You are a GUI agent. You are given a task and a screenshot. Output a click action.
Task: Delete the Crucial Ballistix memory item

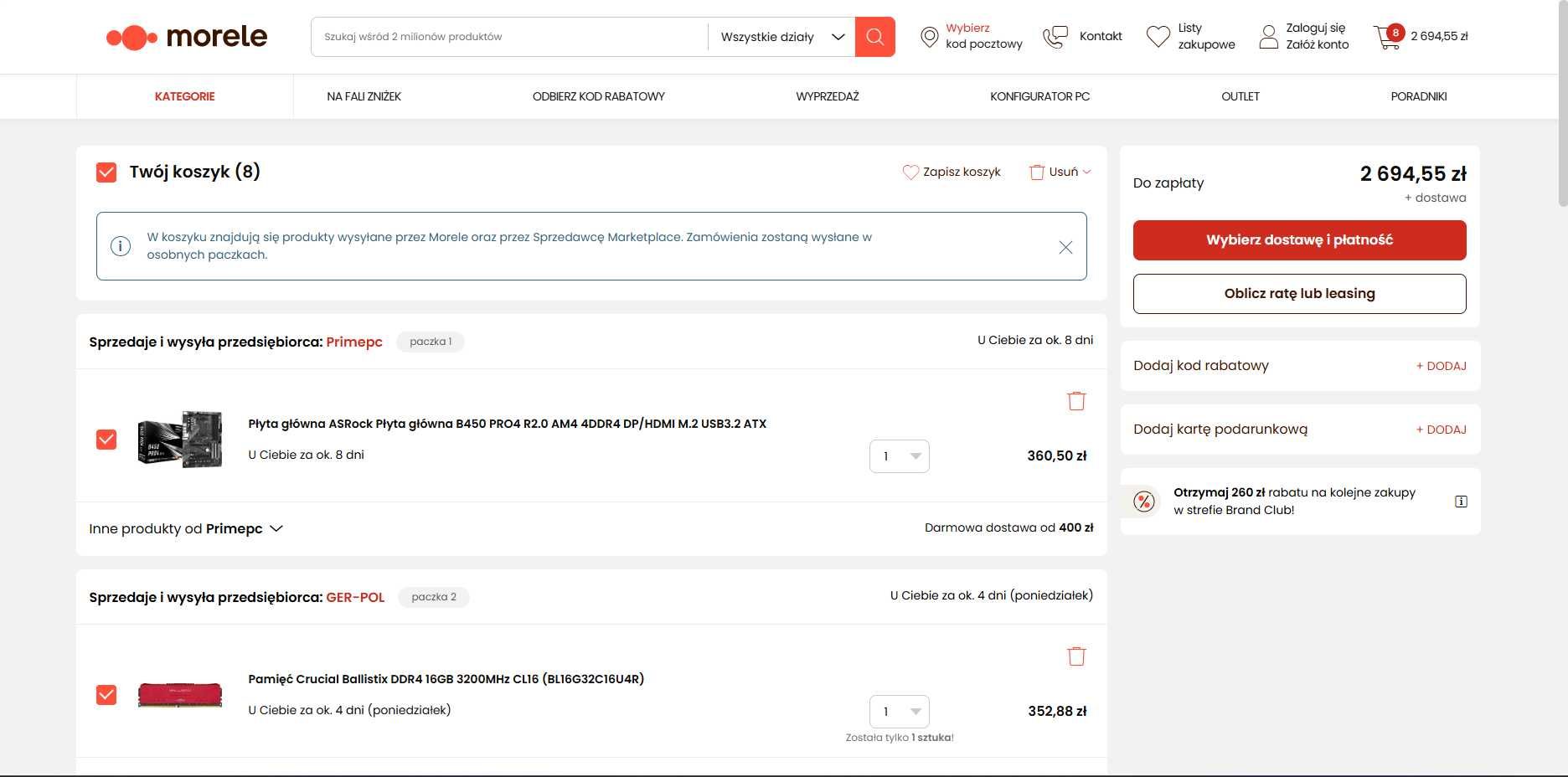1076,656
